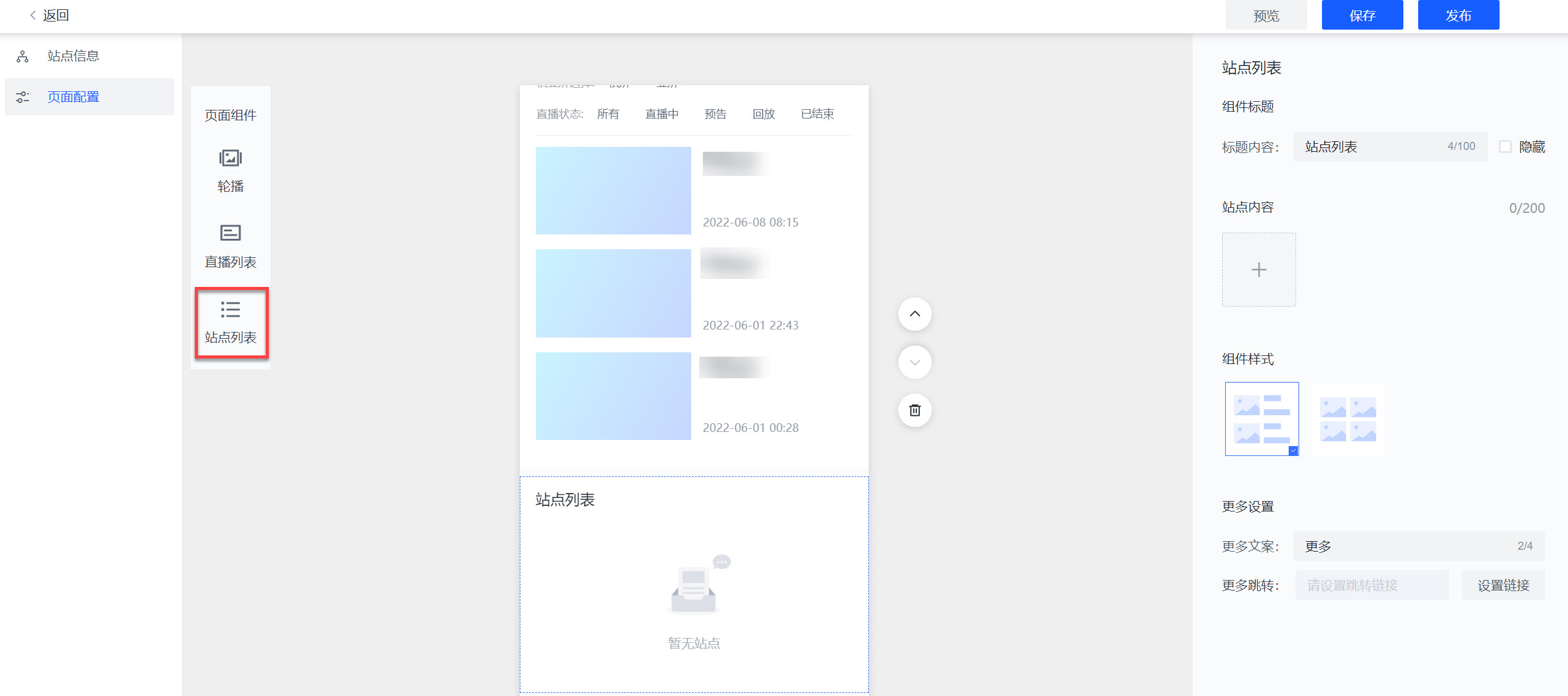Click the thumbnail dated 2022-06-01 00:28
Screen dimensions: 1568x696
point(614,396)
